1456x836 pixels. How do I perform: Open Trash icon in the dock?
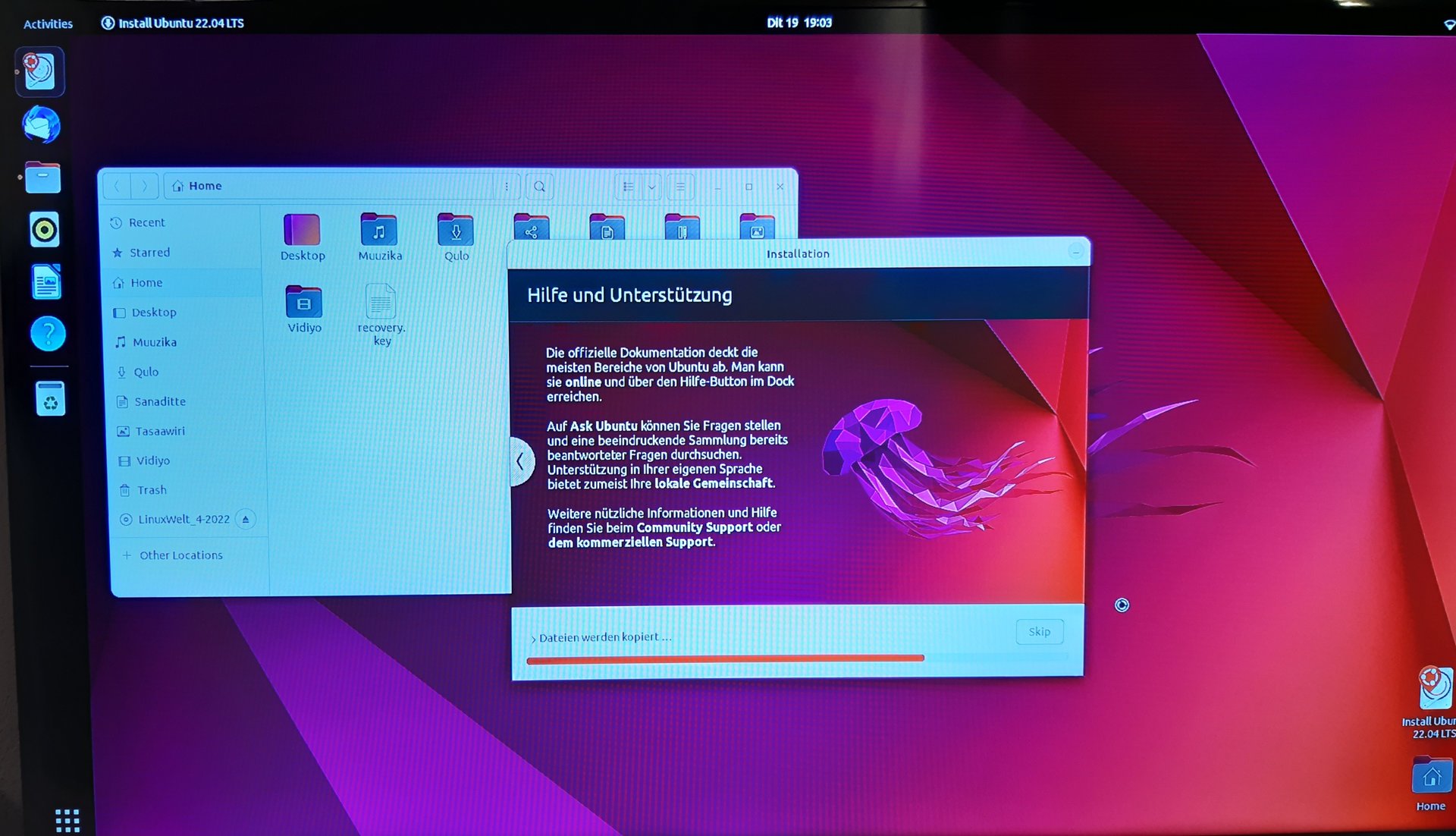pos(50,399)
